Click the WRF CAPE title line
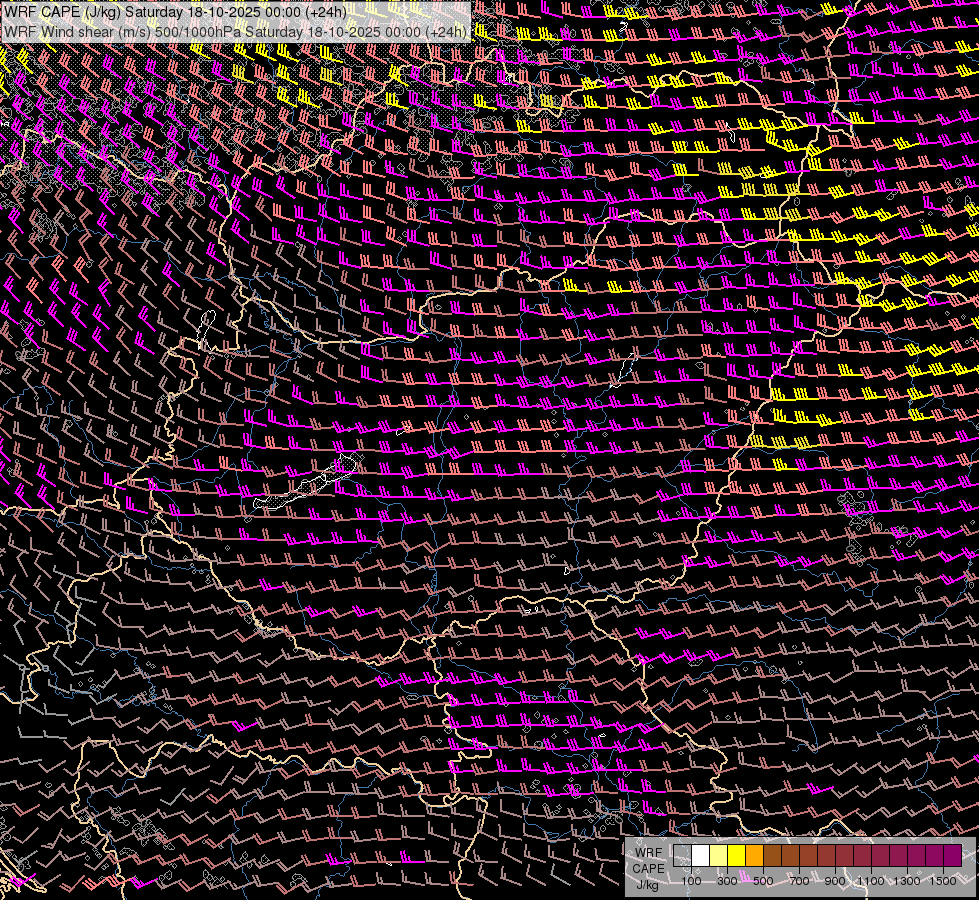 coord(175,12)
